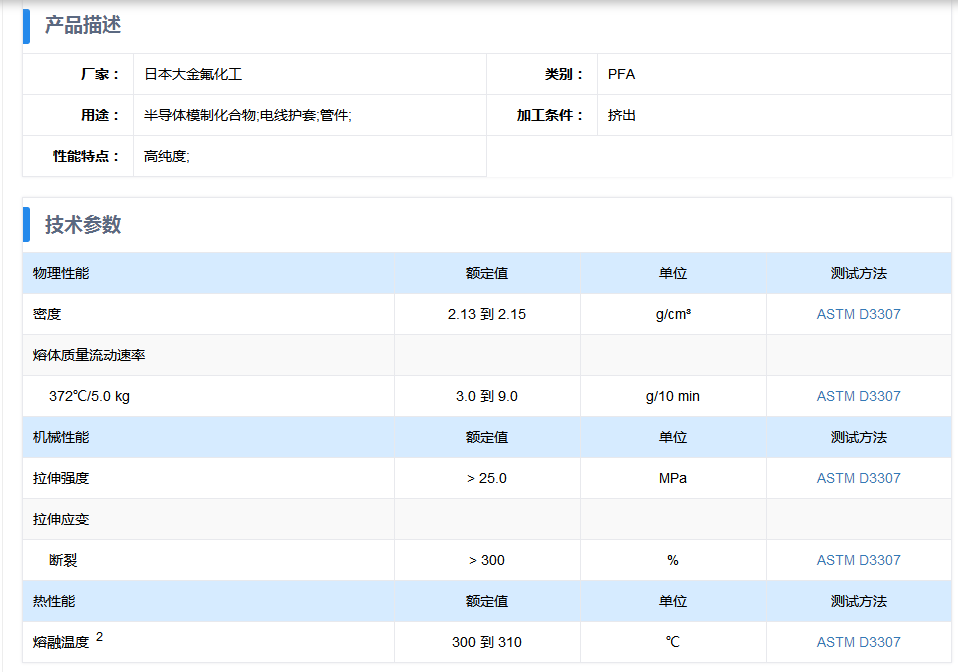The image size is (958, 672).
Task: Click the 挤出 processing condition value
Action: [x=621, y=115]
